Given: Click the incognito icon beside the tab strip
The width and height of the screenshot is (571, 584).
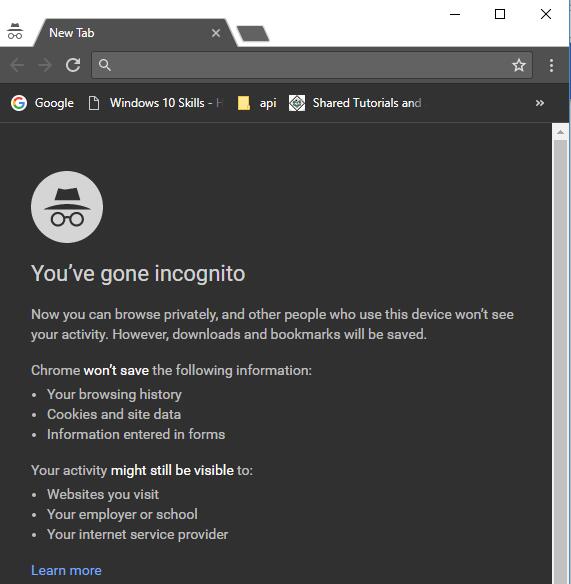Looking at the screenshot, I should point(15,31).
